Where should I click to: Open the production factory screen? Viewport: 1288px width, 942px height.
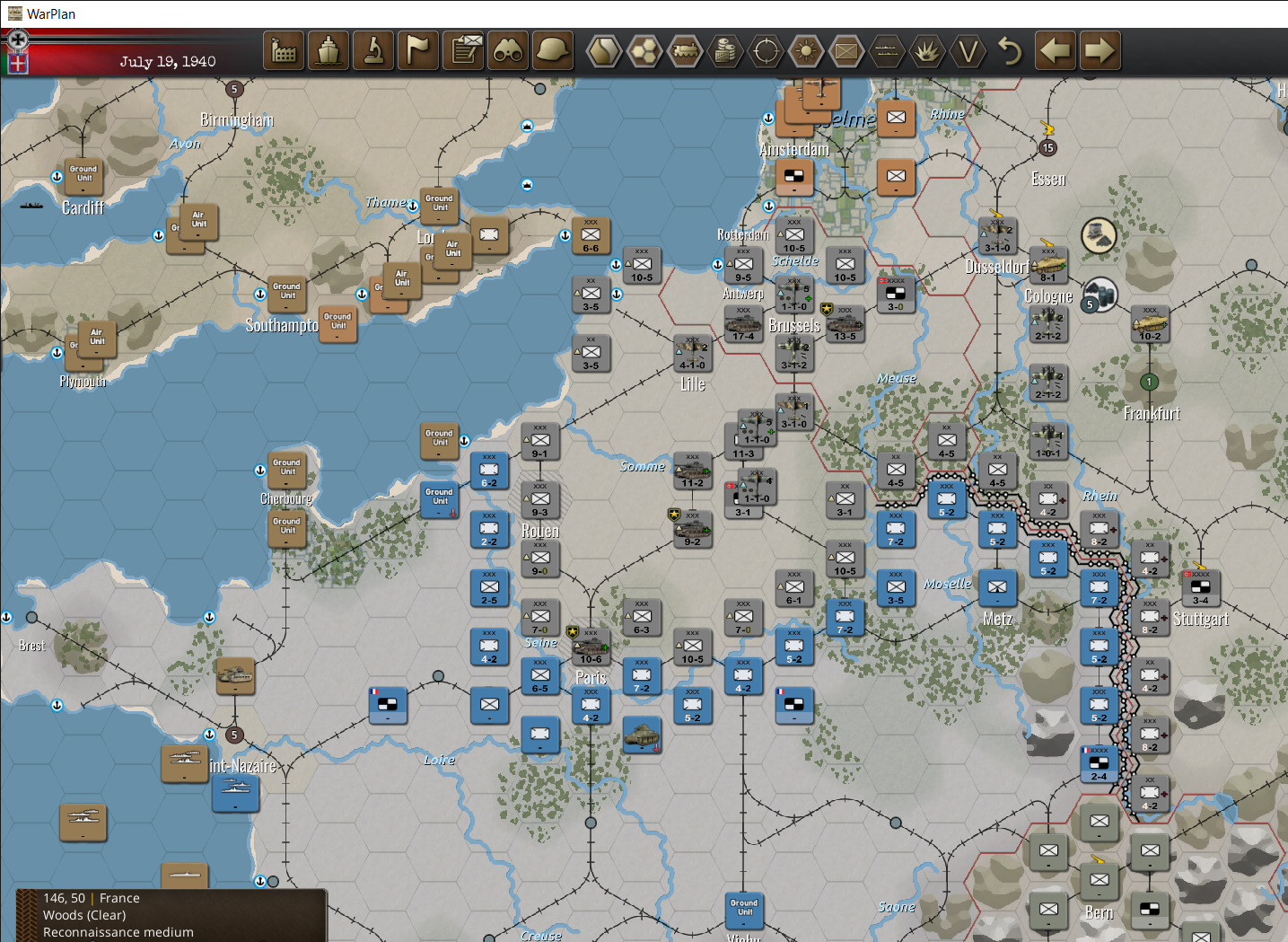pyautogui.click(x=285, y=51)
